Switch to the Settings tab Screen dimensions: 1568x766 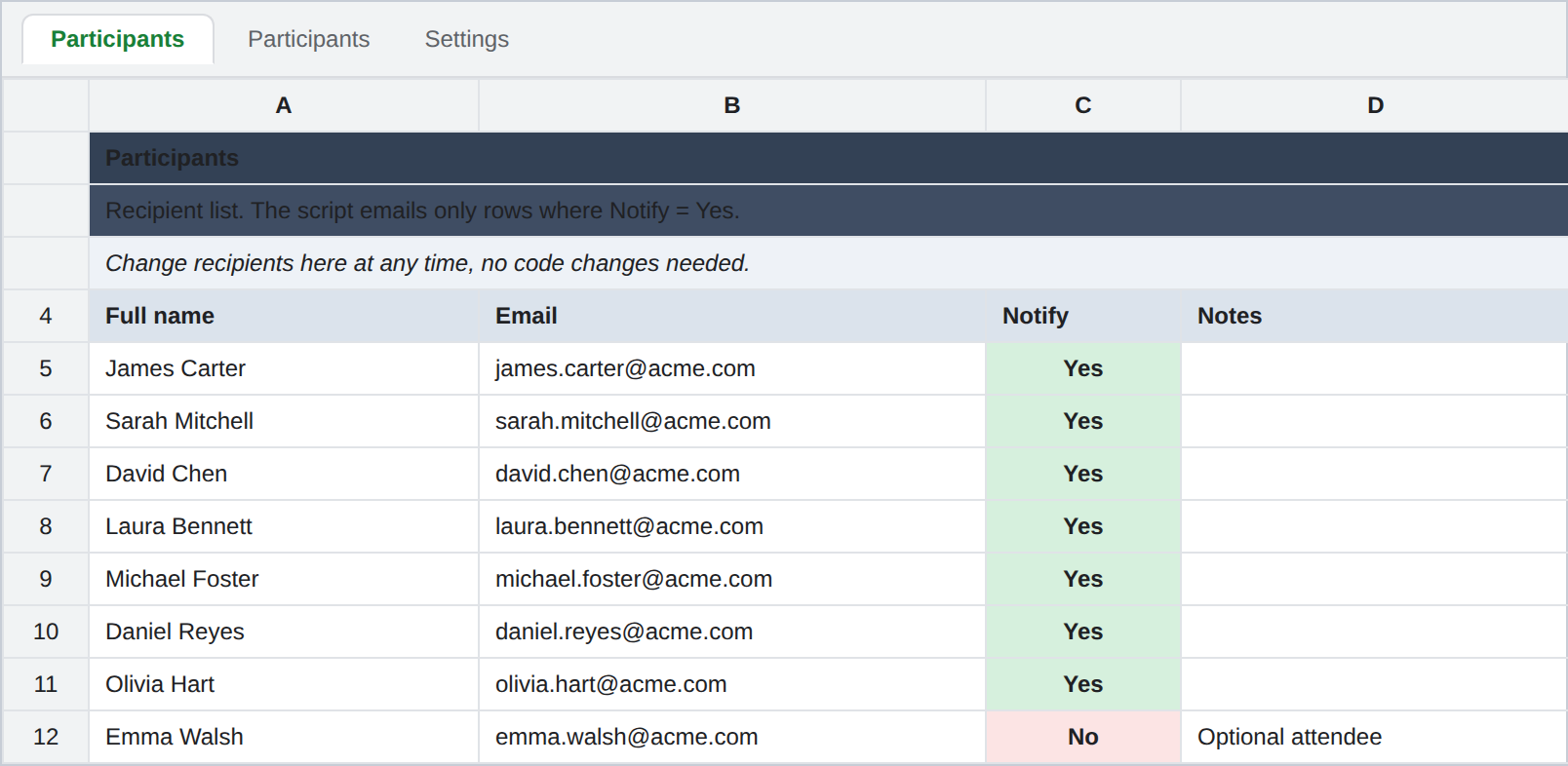(x=466, y=39)
